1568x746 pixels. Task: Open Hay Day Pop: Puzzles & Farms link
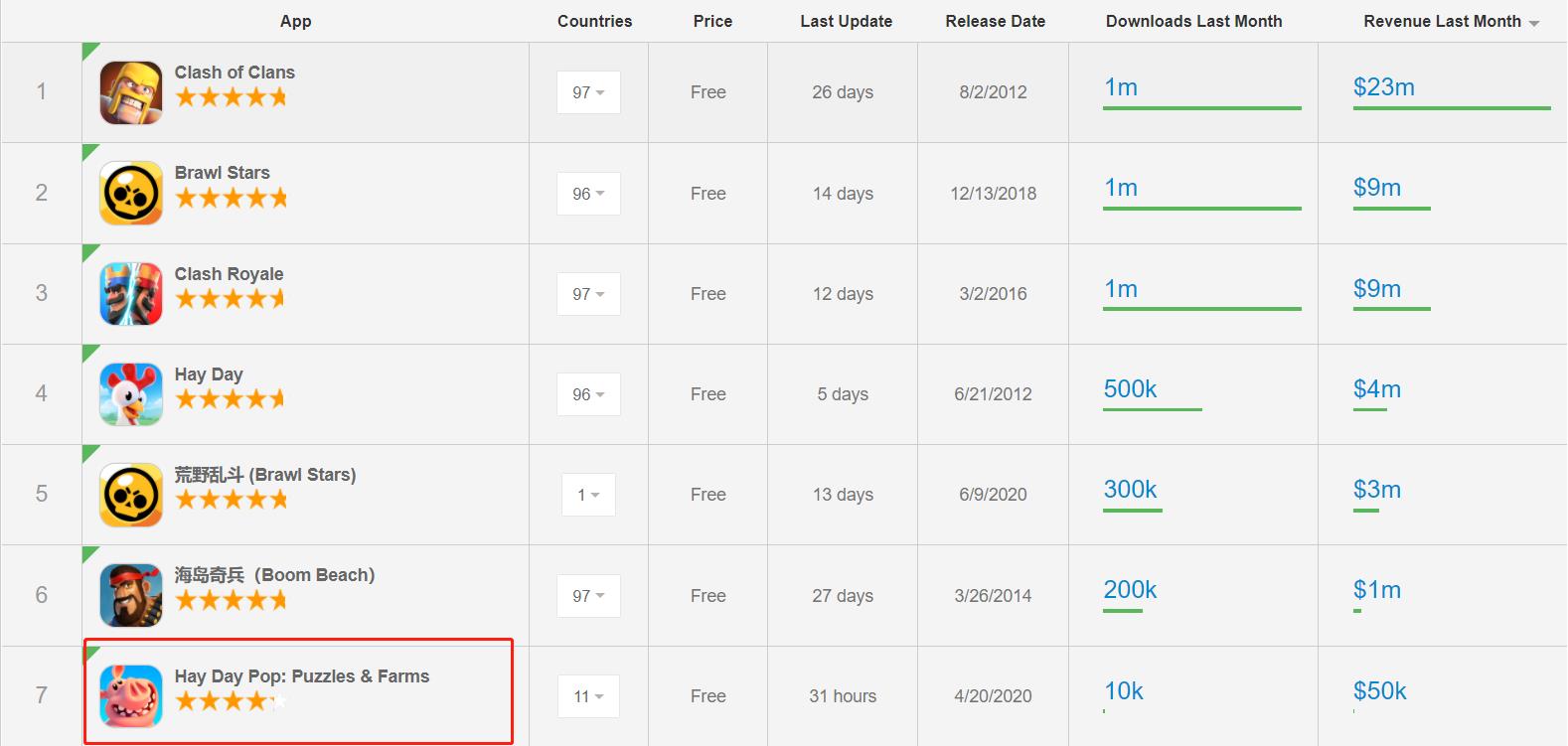pos(302,676)
